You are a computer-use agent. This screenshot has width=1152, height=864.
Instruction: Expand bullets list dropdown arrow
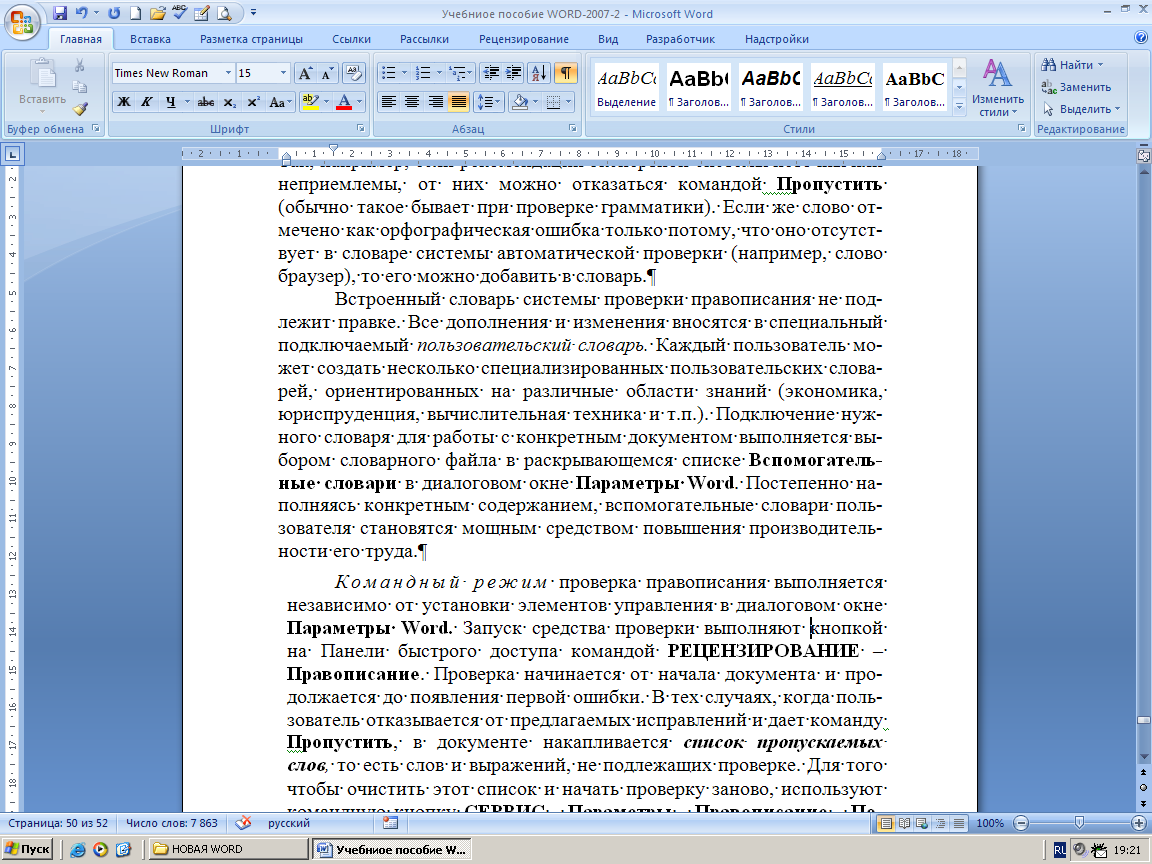point(404,73)
